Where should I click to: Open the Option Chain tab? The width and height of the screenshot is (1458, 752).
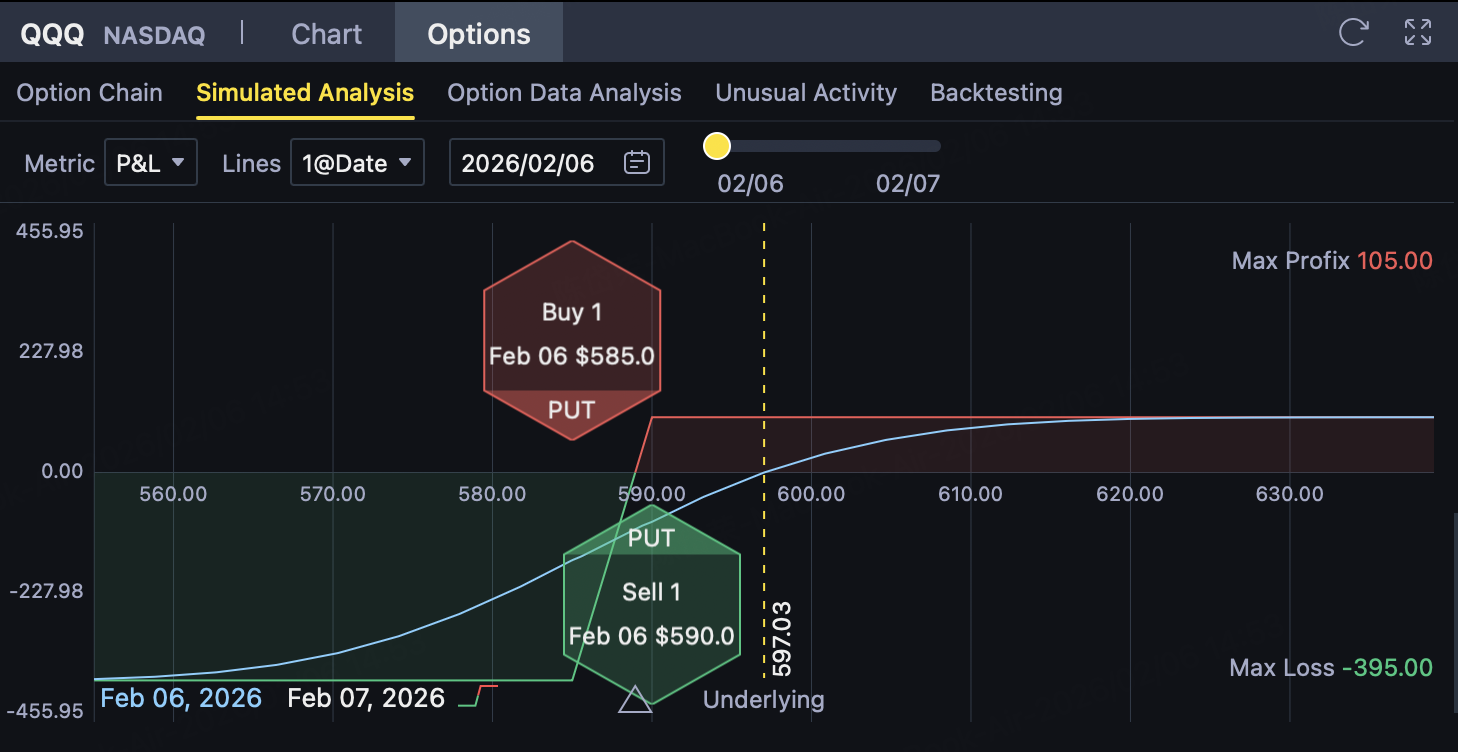[89, 93]
